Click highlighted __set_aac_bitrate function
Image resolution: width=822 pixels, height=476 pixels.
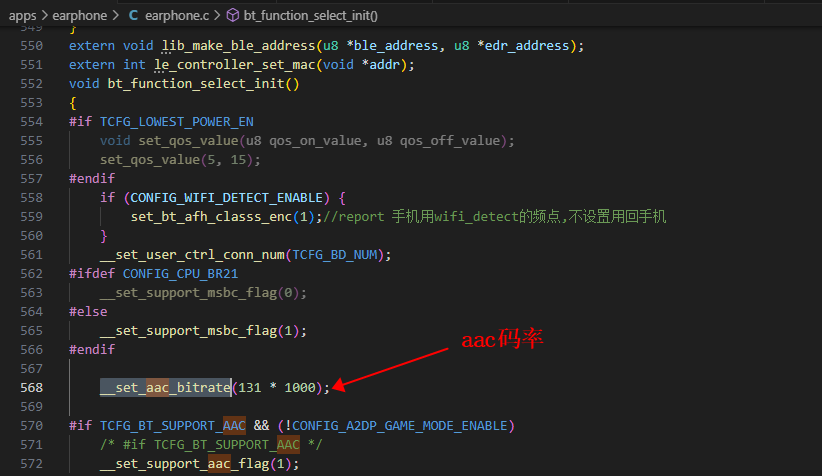165,387
